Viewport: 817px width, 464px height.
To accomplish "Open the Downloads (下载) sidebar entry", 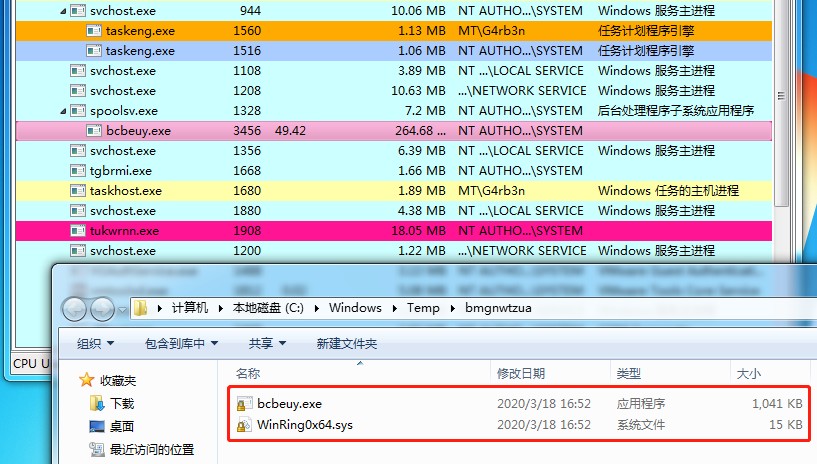I will tap(122, 404).
